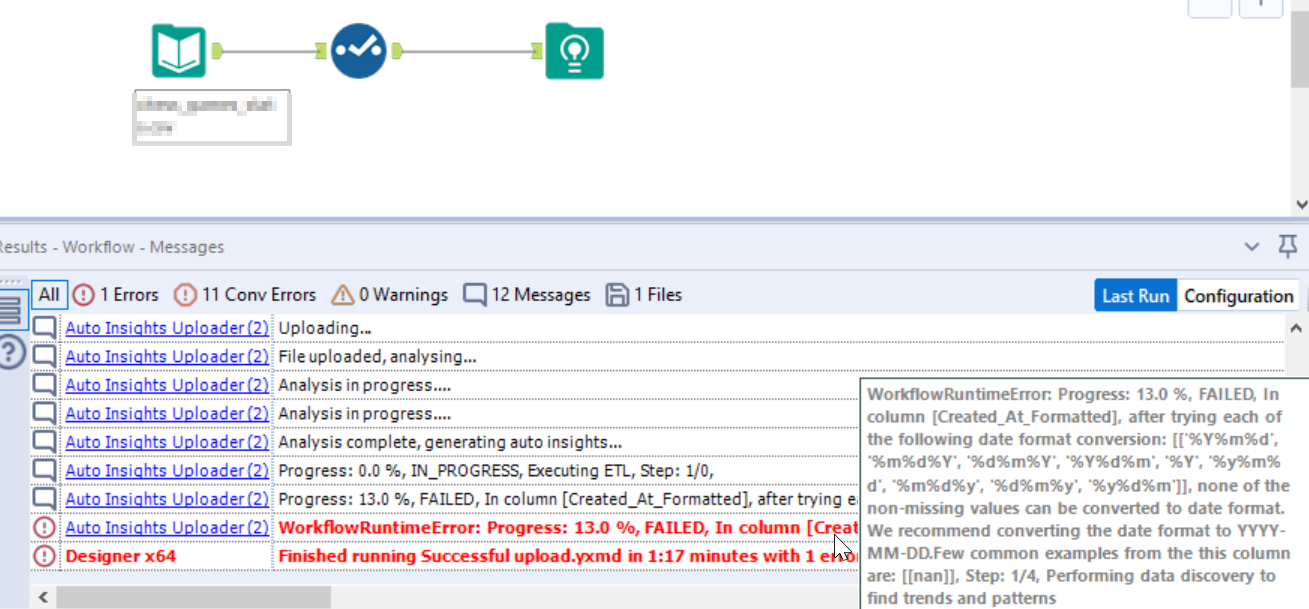
Task: Select the blue checkmark tool in the workflow
Action: tap(360, 48)
